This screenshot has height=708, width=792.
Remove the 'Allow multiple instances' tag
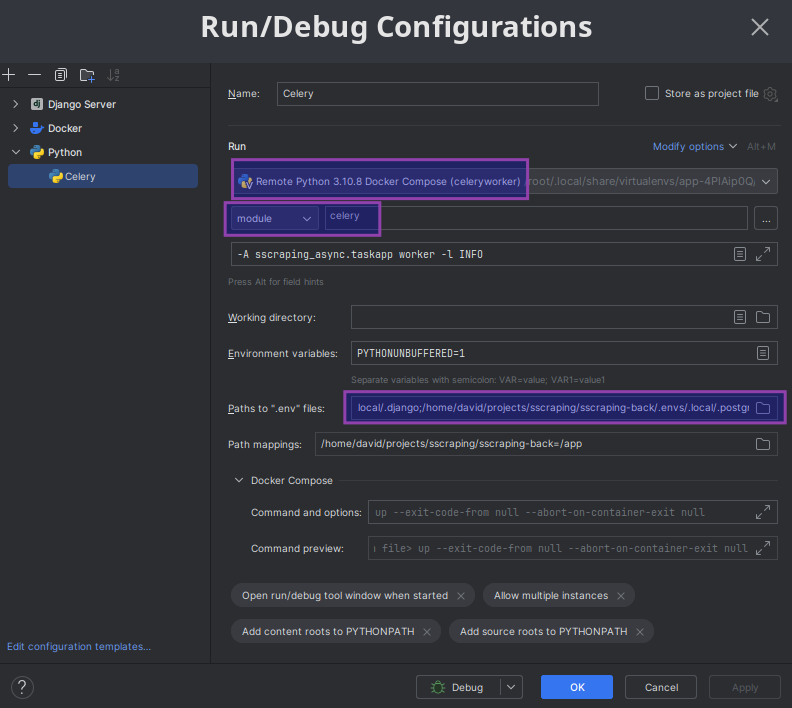(x=621, y=596)
